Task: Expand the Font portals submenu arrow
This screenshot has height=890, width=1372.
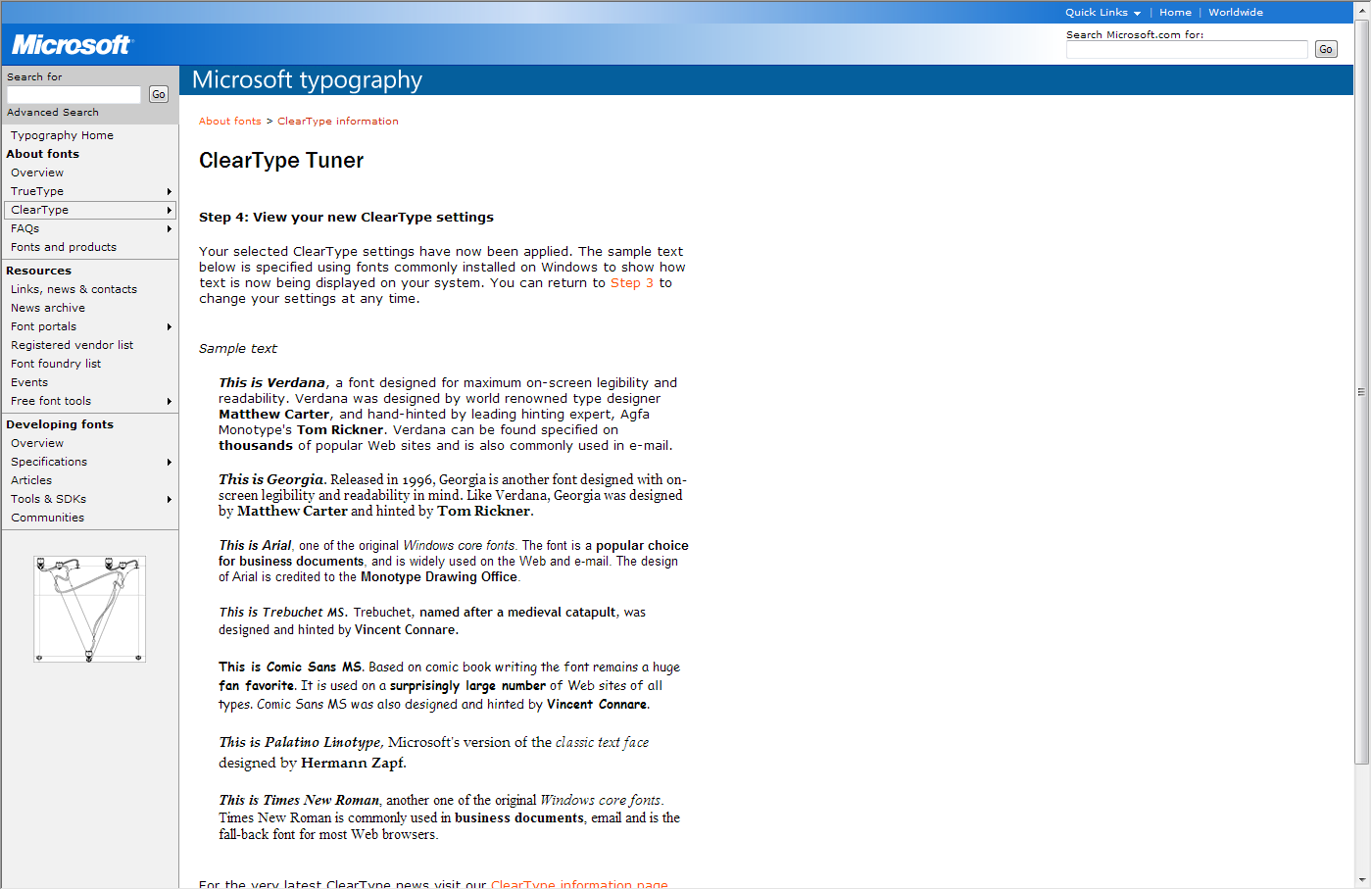Action: [x=170, y=327]
